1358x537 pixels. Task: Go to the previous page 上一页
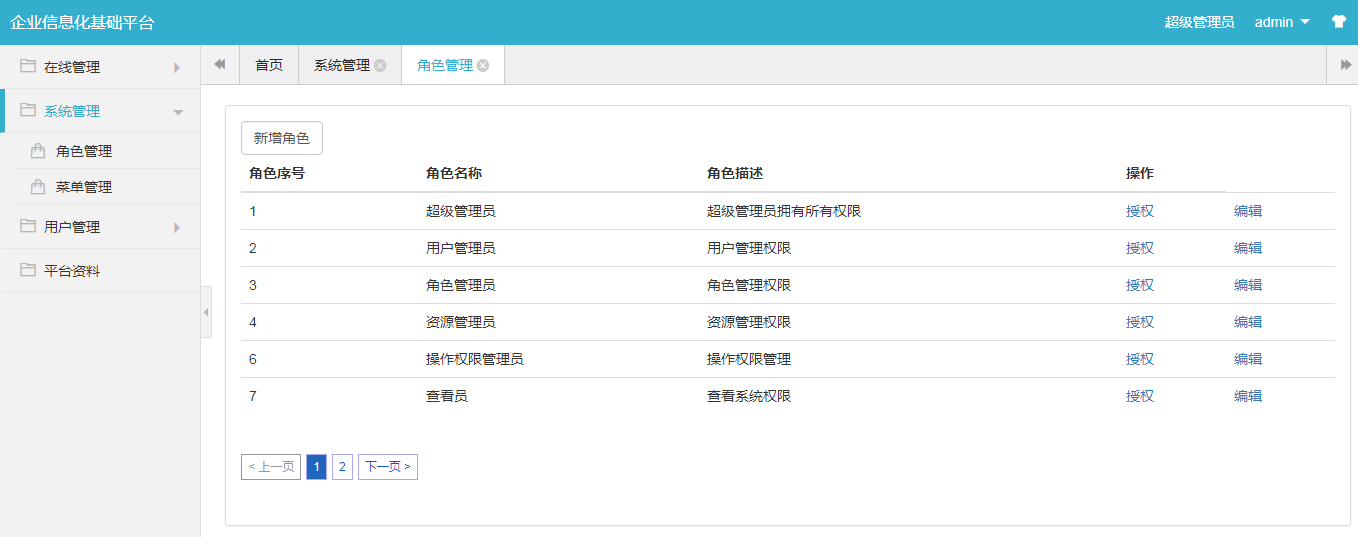tap(271, 467)
